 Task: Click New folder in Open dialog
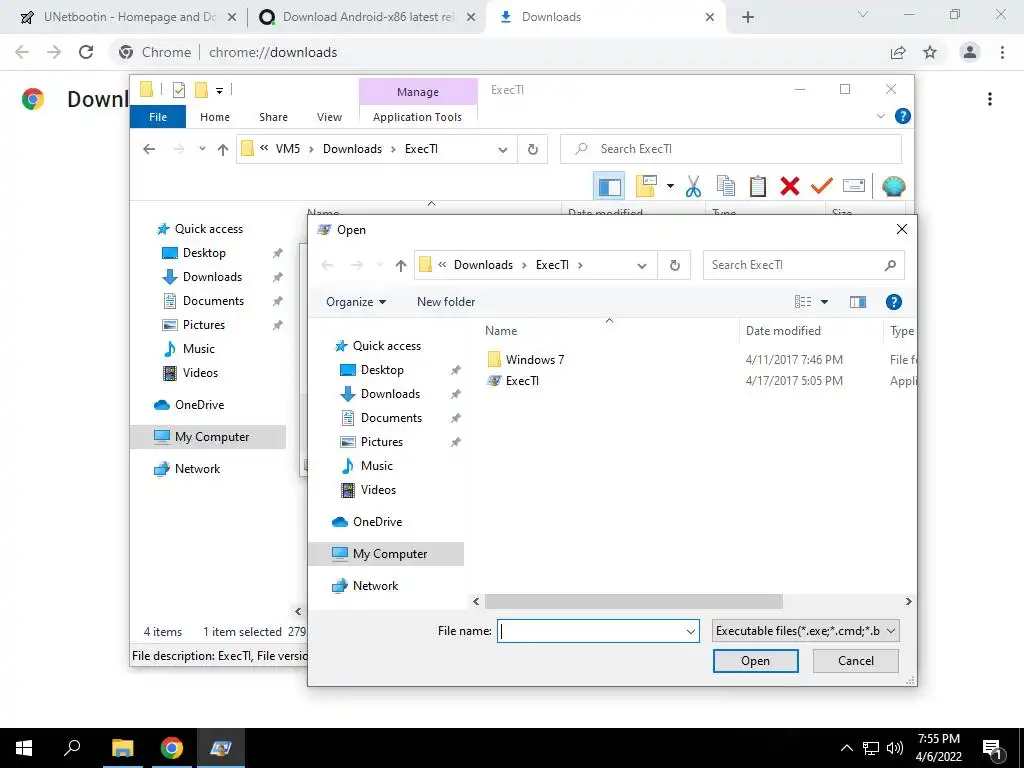click(x=446, y=302)
